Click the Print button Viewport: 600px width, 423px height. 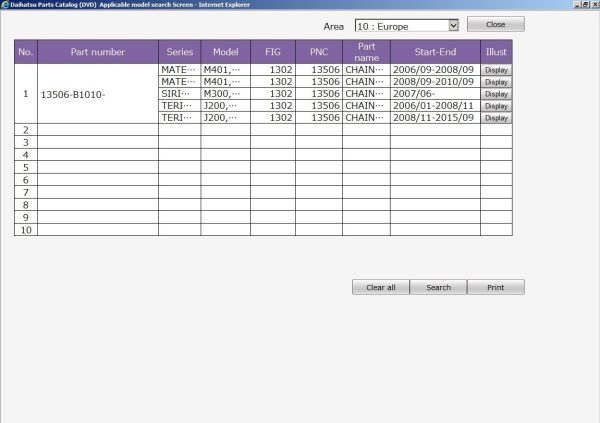click(x=496, y=287)
